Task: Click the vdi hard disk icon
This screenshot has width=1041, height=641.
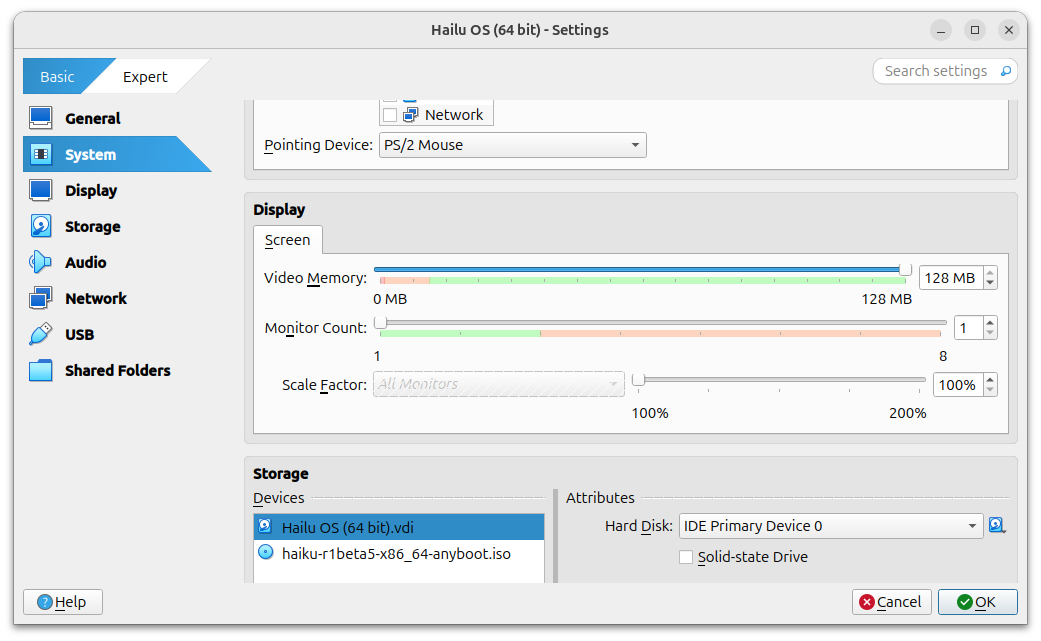Action: click(265, 526)
